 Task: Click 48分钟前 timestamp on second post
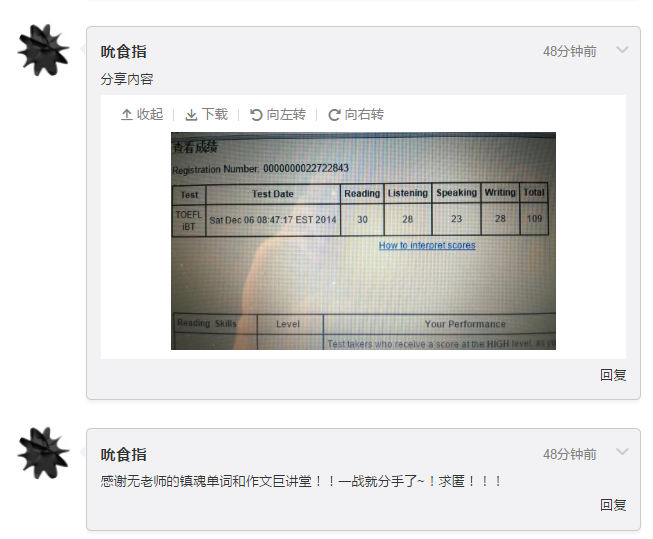click(570, 454)
